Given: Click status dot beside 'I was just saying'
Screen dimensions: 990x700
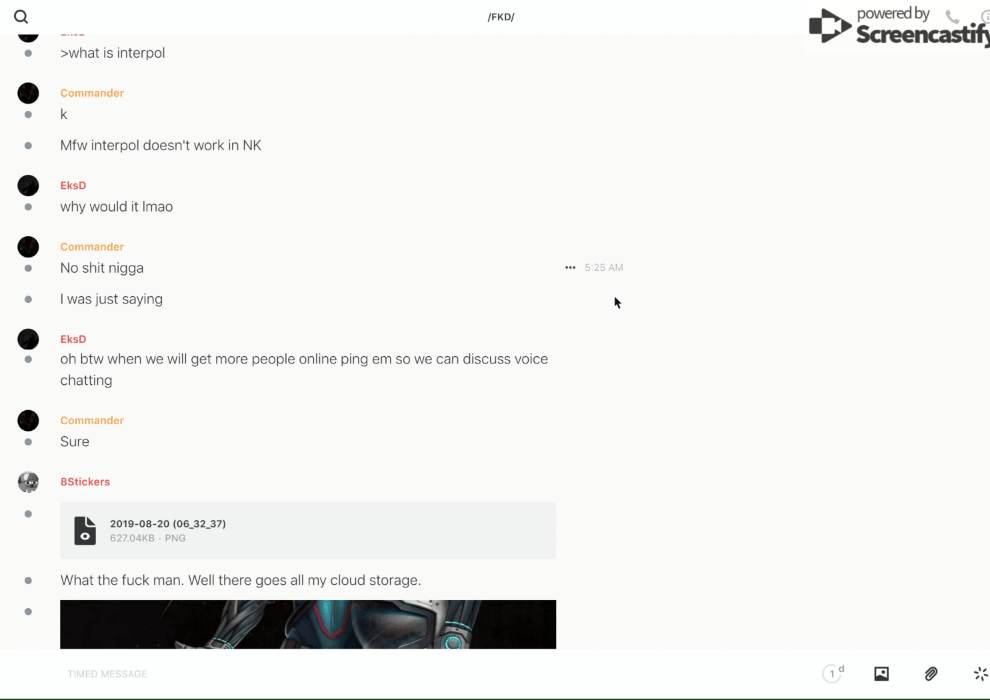Looking at the screenshot, I should 28,299.
